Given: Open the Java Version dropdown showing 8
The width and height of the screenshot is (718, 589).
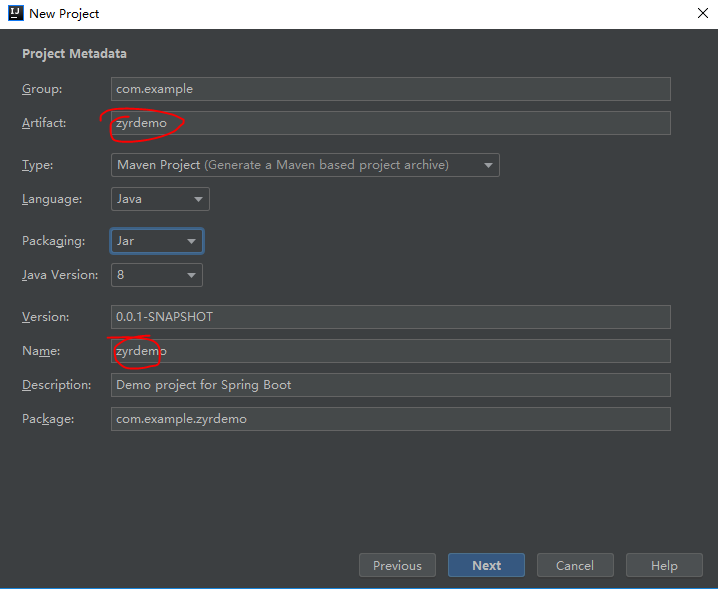Looking at the screenshot, I should pos(157,275).
